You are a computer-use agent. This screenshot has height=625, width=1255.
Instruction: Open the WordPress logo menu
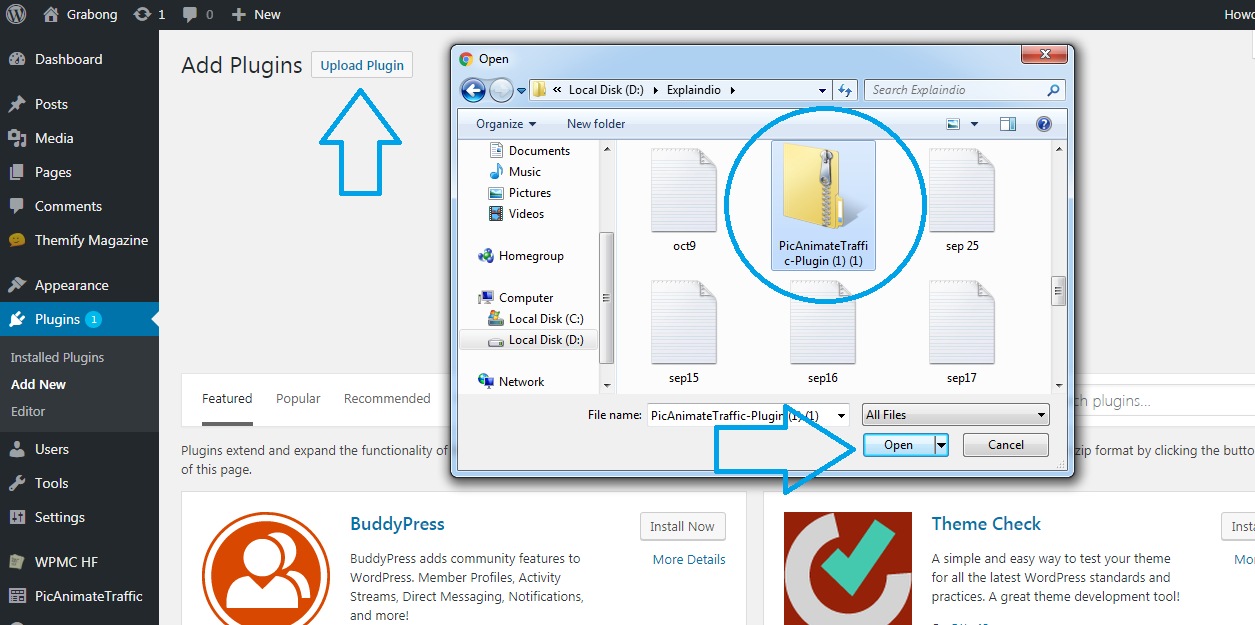[15, 14]
